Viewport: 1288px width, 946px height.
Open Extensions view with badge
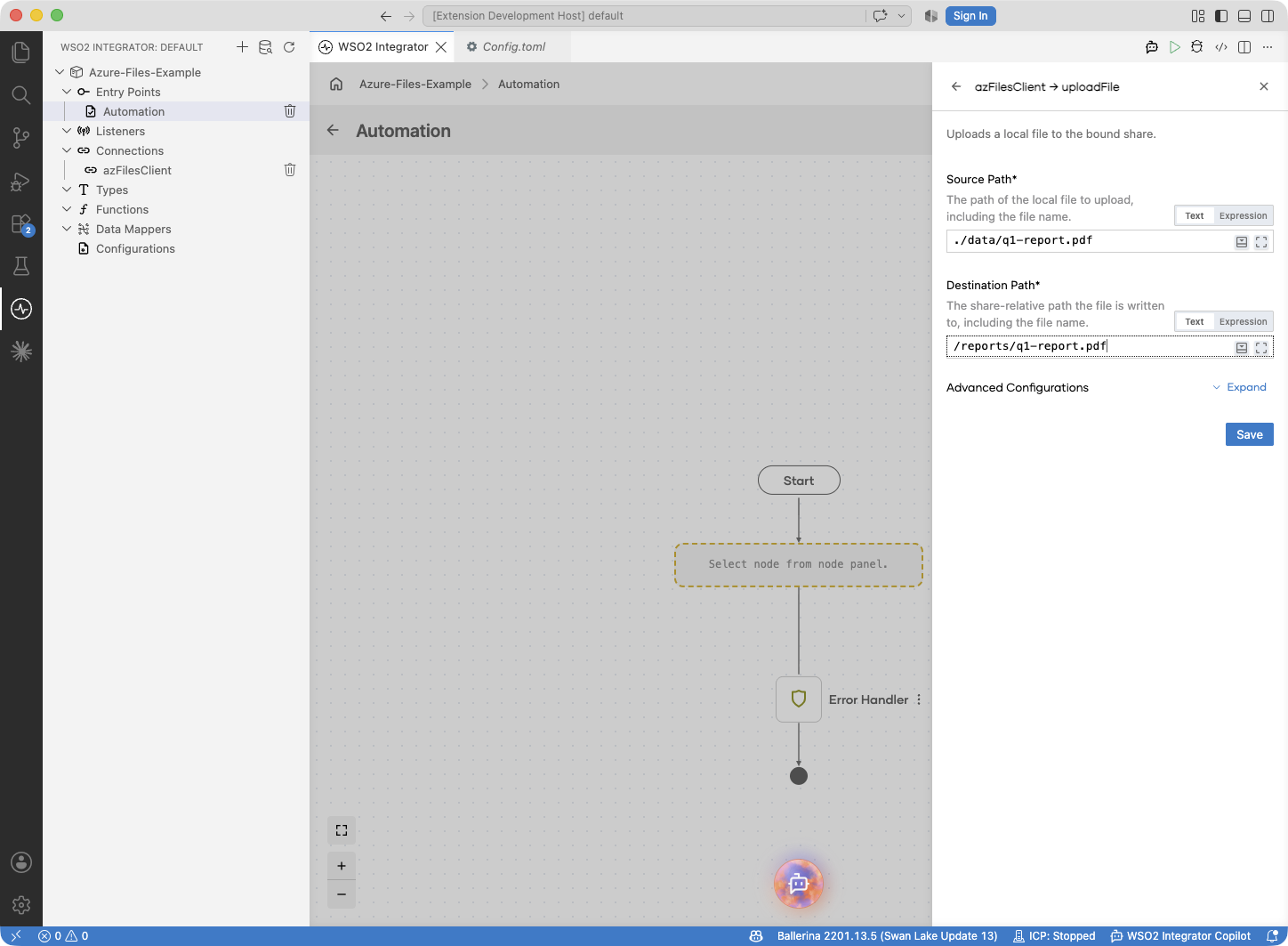tap(20, 223)
